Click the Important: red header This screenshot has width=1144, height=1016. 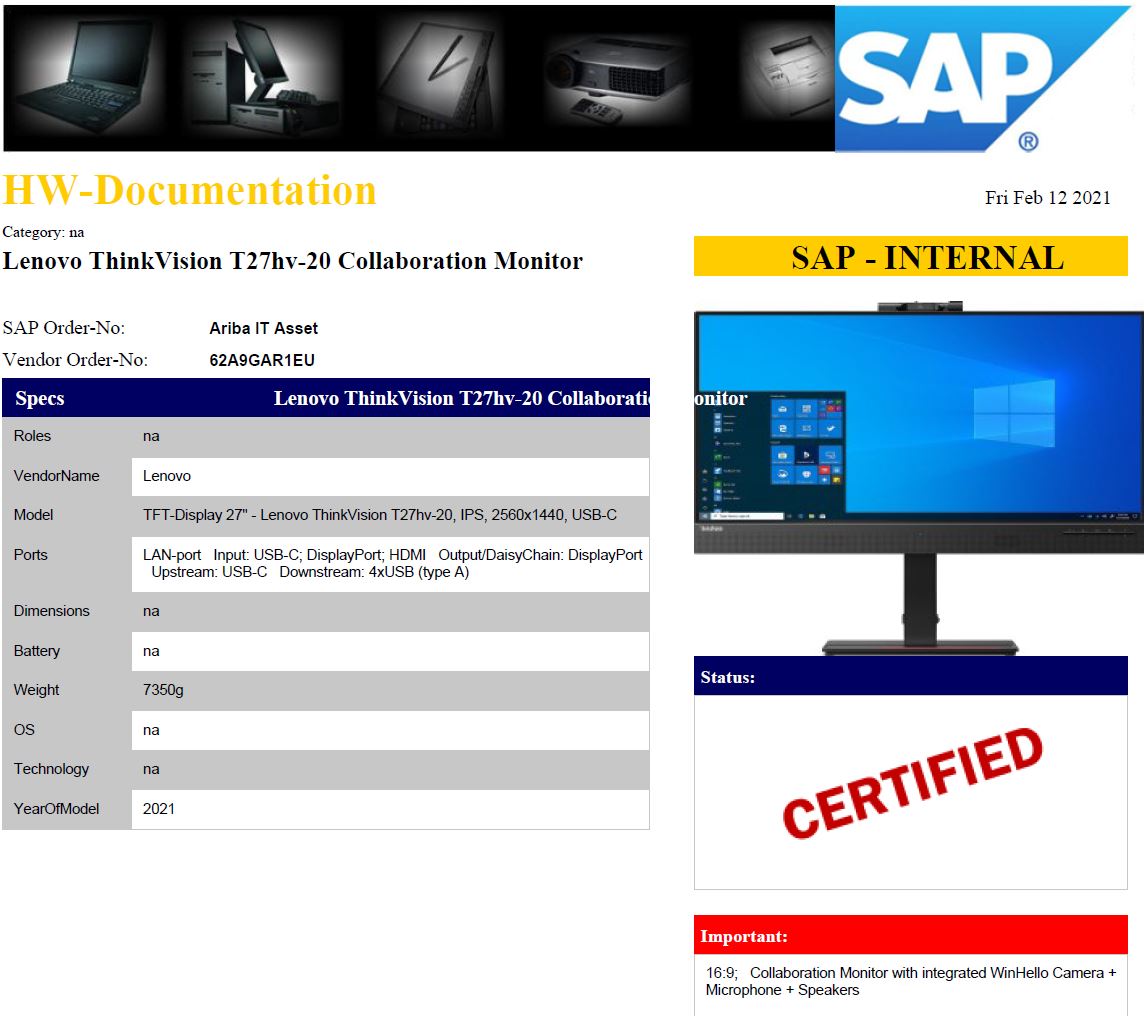pos(911,935)
